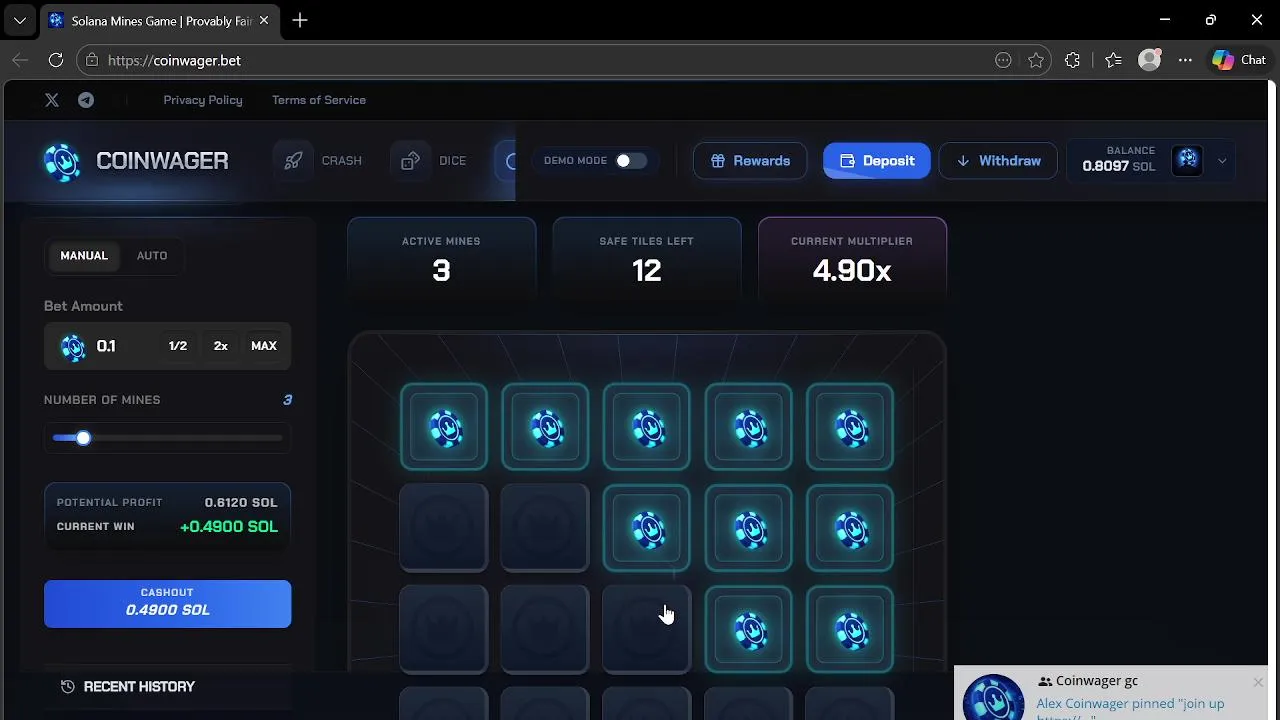
Task: Click the Potential Profit 0.6120 SOL value
Action: [241, 503]
